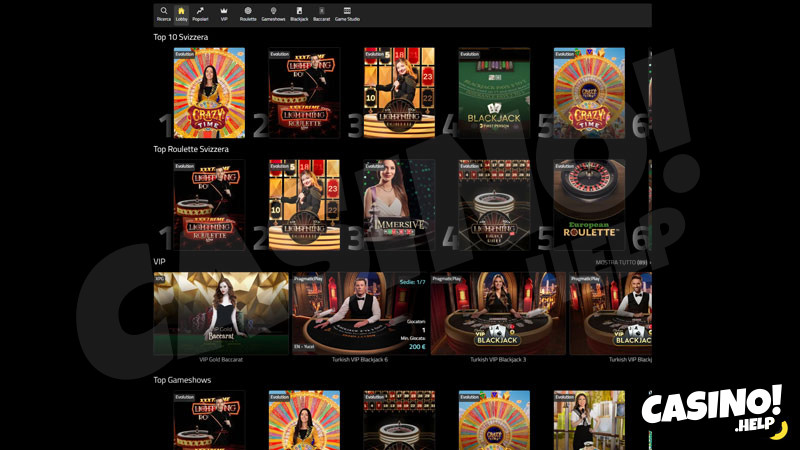The width and height of the screenshot is (800, 450).
Task: Open VIP Gold Baccarat table
Action: coord(220,313)
